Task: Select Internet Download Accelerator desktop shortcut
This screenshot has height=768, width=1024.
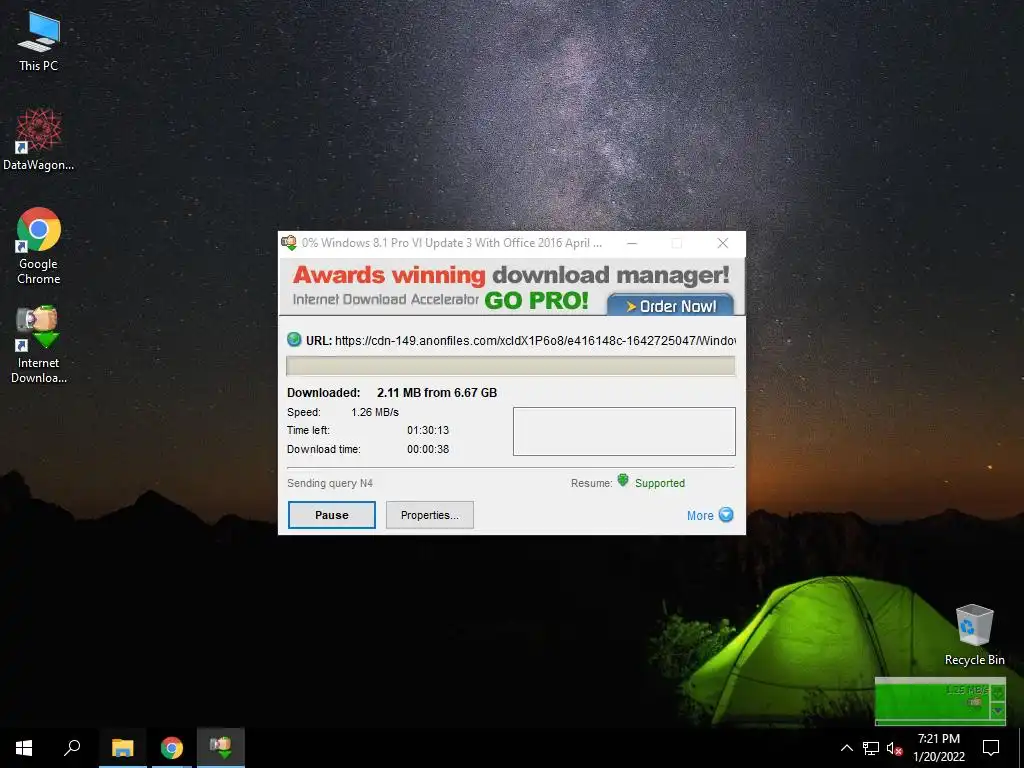Action: (x=38, y=345)
